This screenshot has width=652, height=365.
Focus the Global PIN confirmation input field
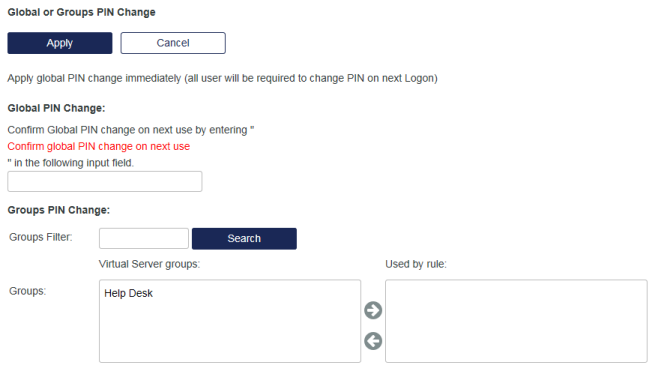(x=105, y=181)
